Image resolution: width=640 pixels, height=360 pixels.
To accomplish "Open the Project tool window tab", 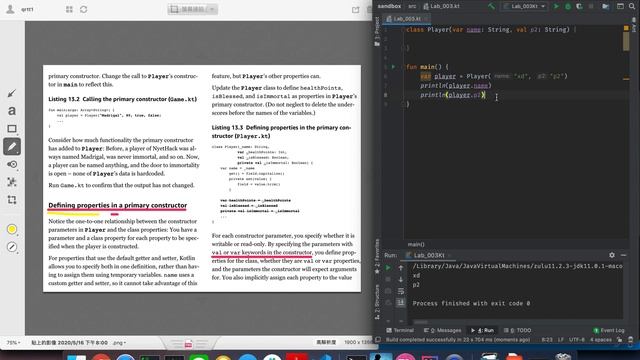I will pos(377,31).
